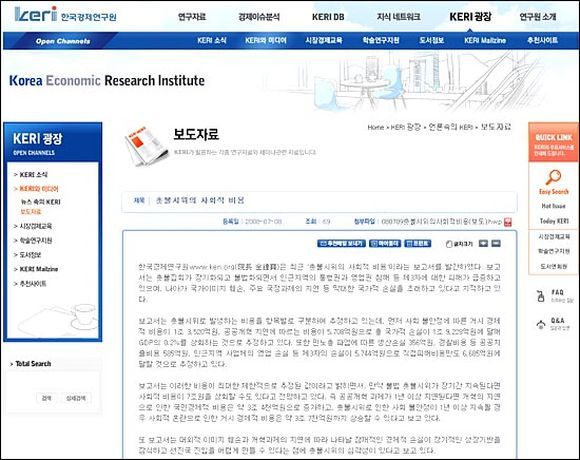Screen dimensions: 580x460
Task: Open 시장경제교육 in the quick link panel
Action: click(554, 237)
